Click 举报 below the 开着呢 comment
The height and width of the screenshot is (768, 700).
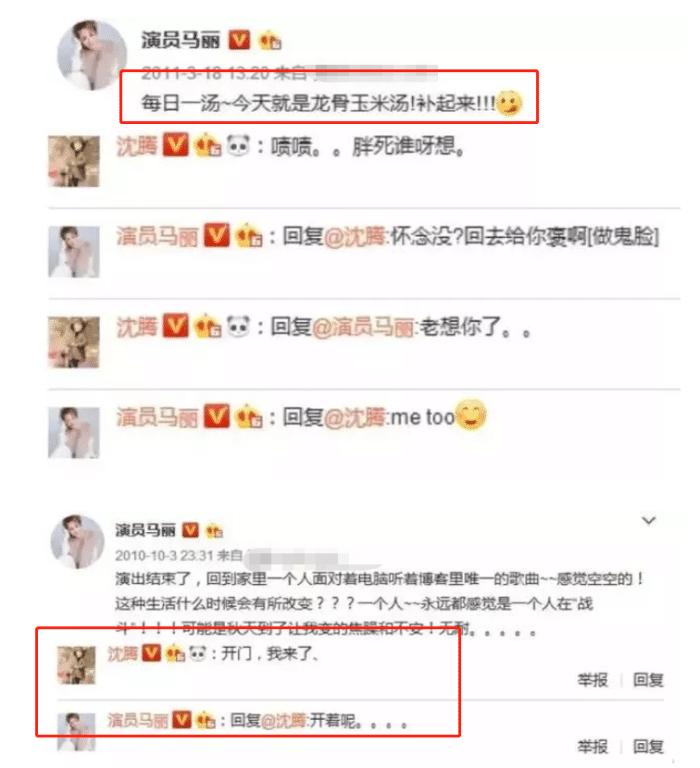(x=592, y=746)
